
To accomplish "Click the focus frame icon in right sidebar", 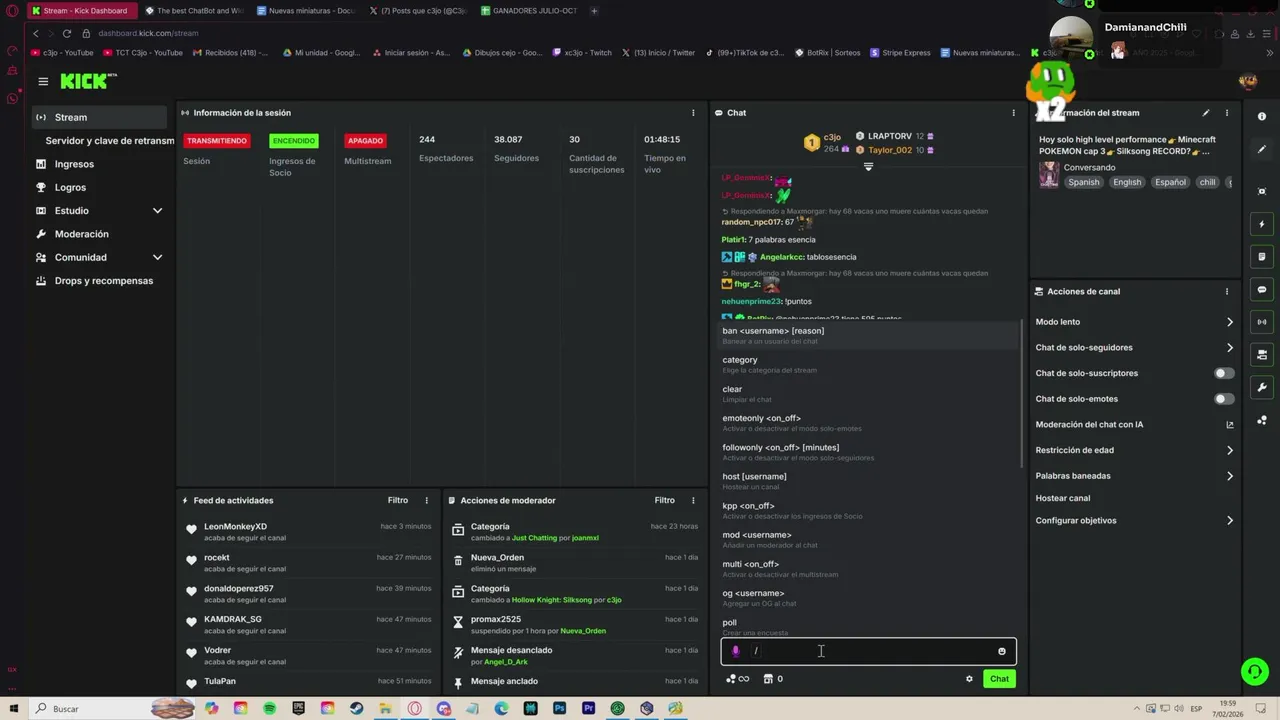I will tap(1262, 191).
